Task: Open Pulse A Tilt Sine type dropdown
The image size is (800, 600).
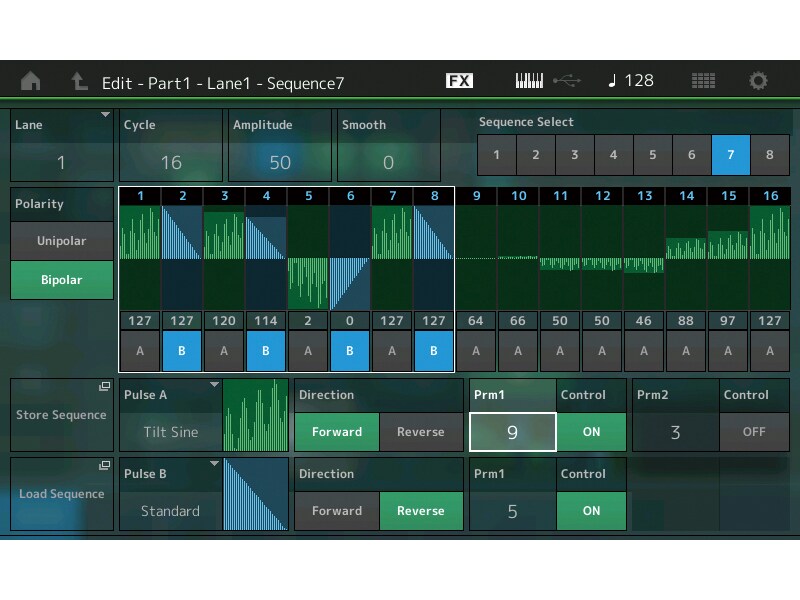Action: pos(171,415)
